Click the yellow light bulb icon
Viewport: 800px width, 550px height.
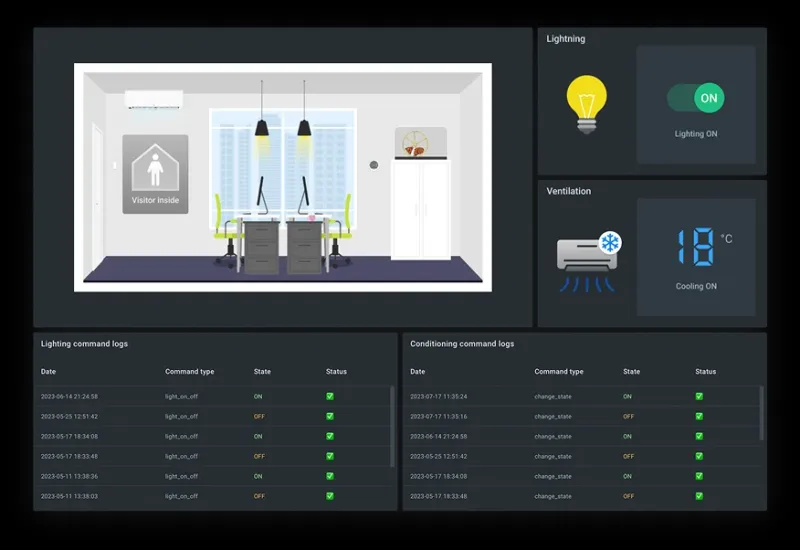[x=586, y=105]
